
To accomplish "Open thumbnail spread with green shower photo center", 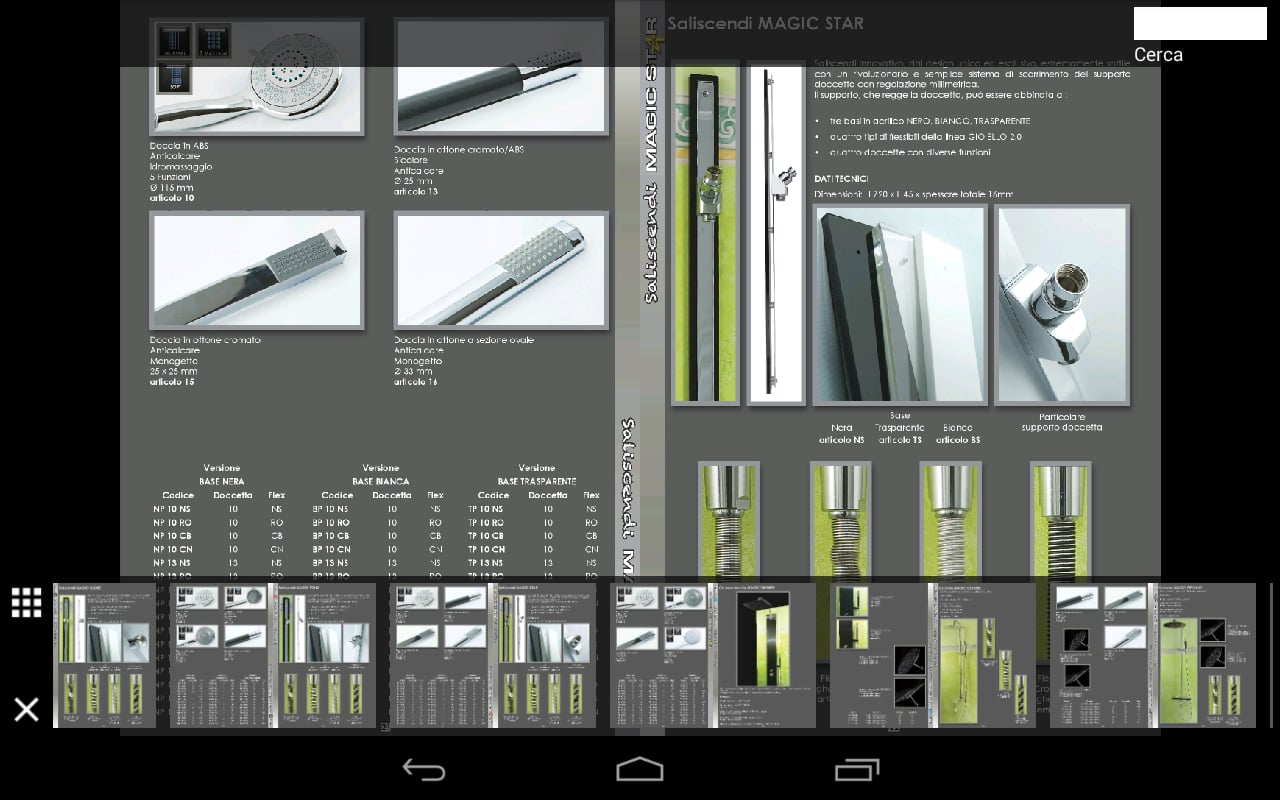I will pyautogui.click(x=933, y=655).
